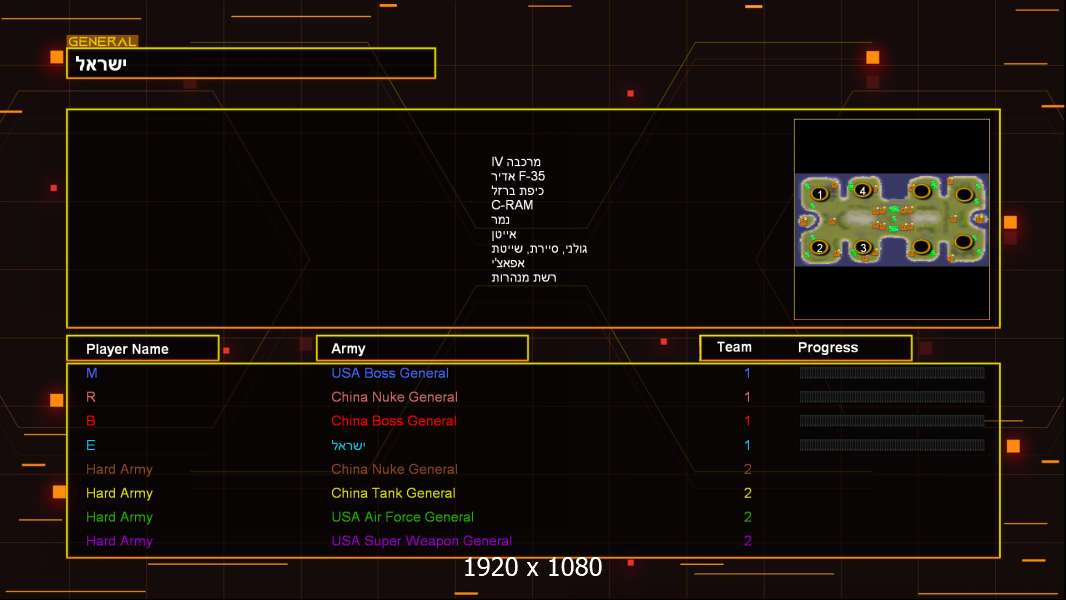Select the Player Name column header

pyautogui.click(x=143, y=348)
